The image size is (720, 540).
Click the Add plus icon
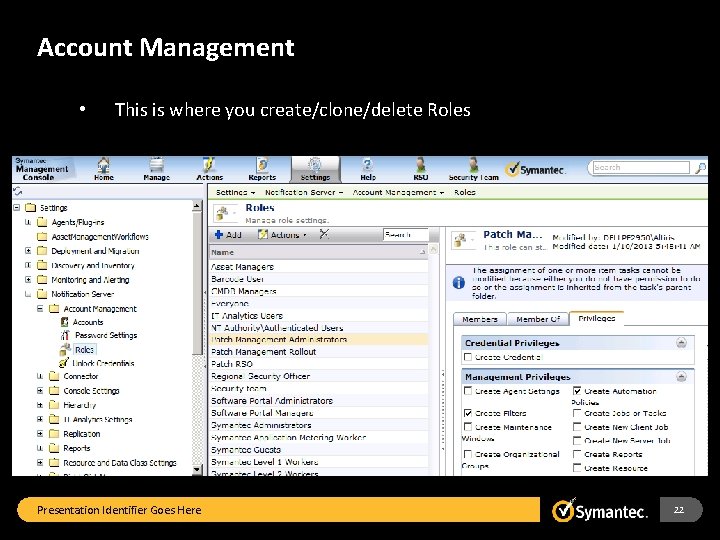219,235
